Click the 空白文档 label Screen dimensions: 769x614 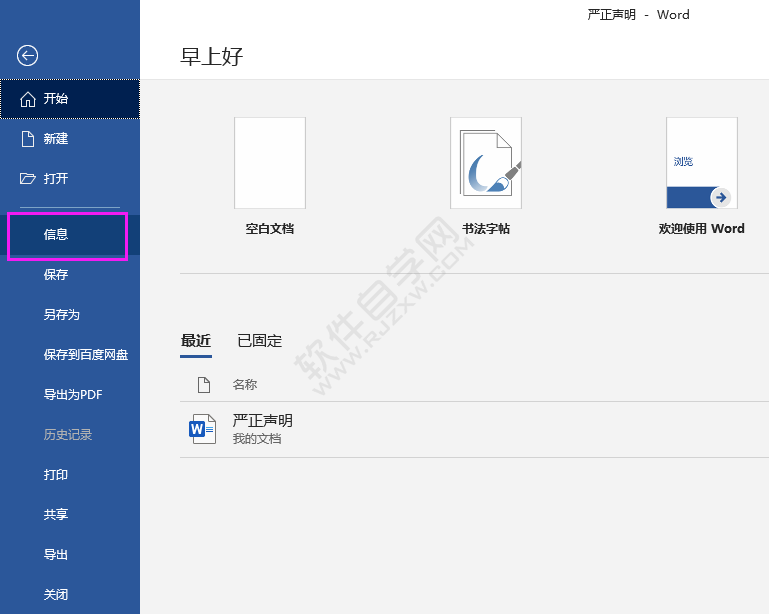[x=270, y=229]
